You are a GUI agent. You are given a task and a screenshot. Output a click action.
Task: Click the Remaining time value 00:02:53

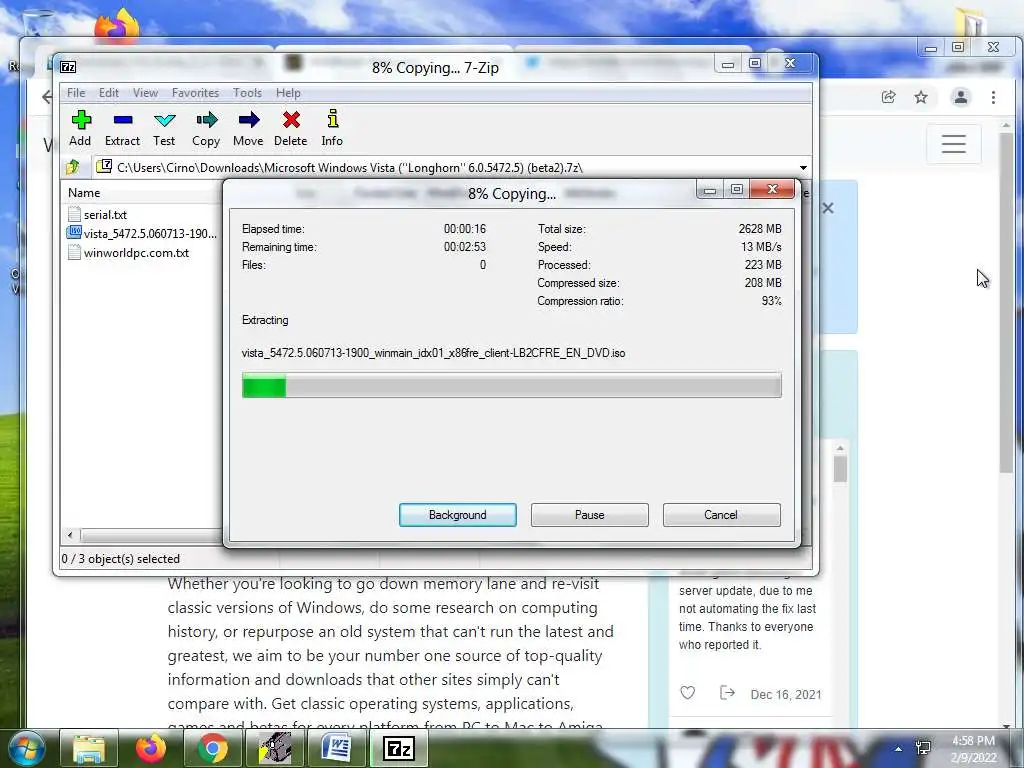click(x=465, y=247)
